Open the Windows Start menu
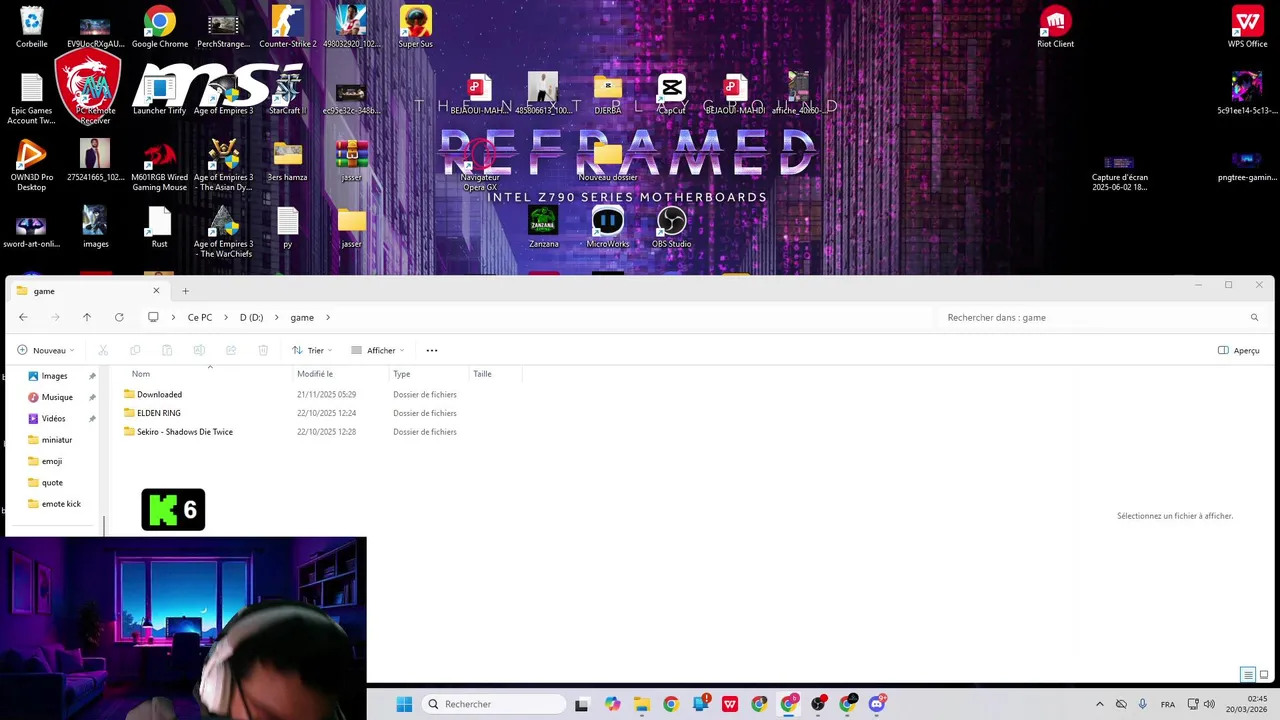The height and width of the screenshot is (720, 1280). point(404,704)
